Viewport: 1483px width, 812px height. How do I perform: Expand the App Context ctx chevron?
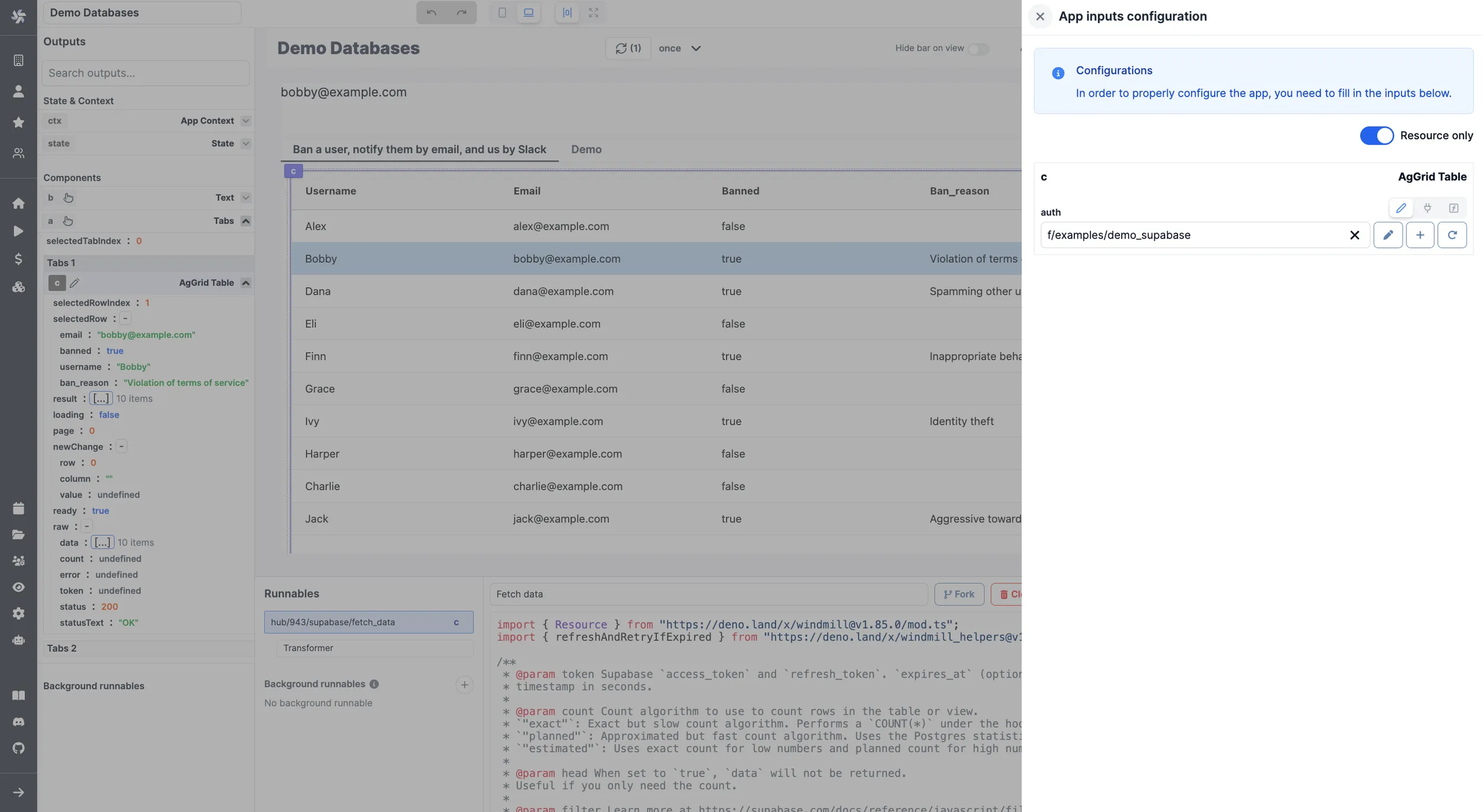(x=246, y=120)
